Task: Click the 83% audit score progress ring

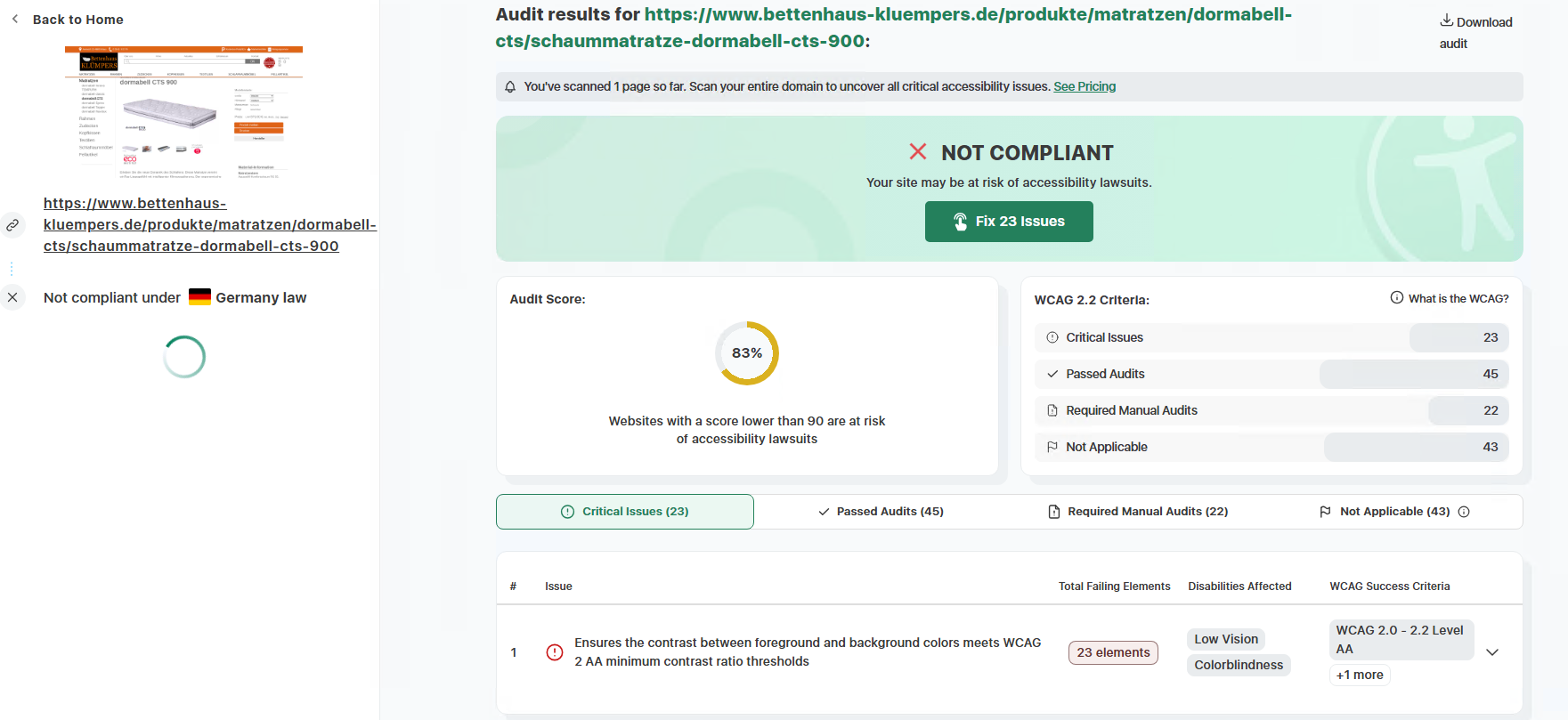Action: [747, 353]
